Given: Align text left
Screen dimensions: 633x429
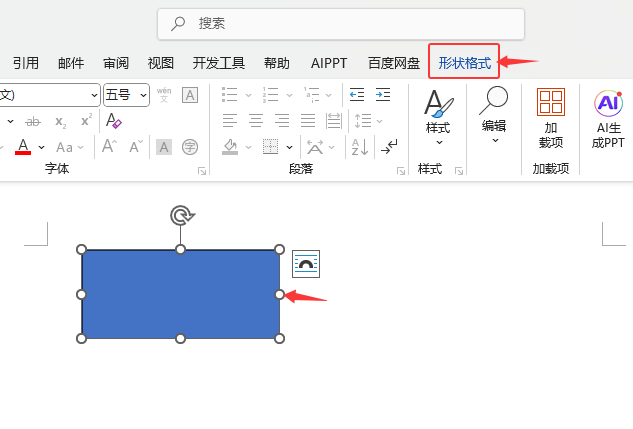Looking at the screenshot, I should pyautogui.click(x=230, y=121).
